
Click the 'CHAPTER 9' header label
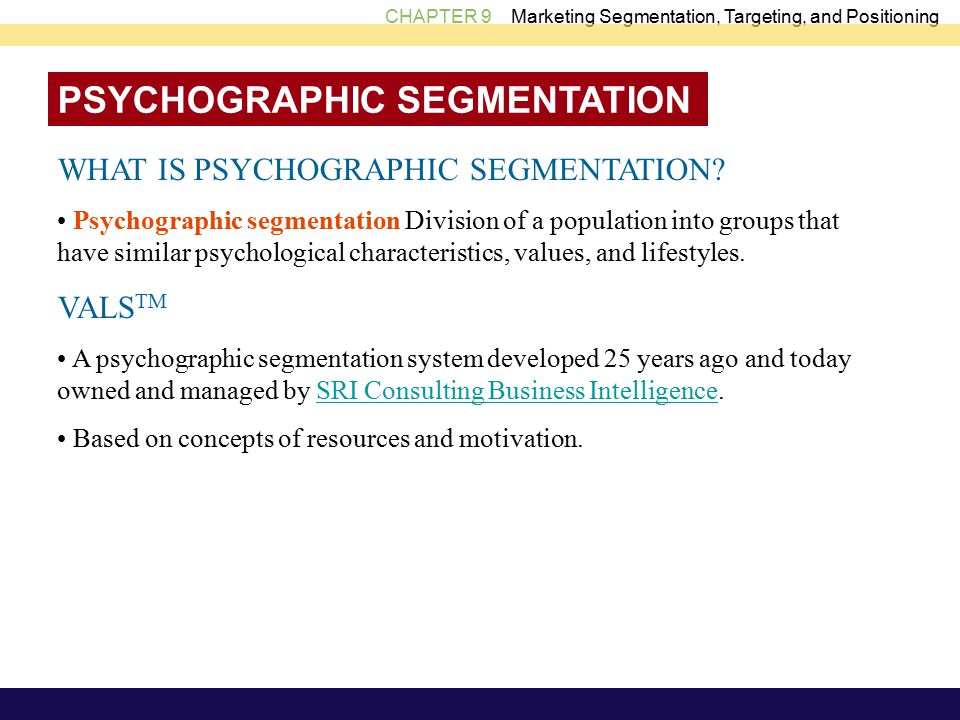[438, 16]
